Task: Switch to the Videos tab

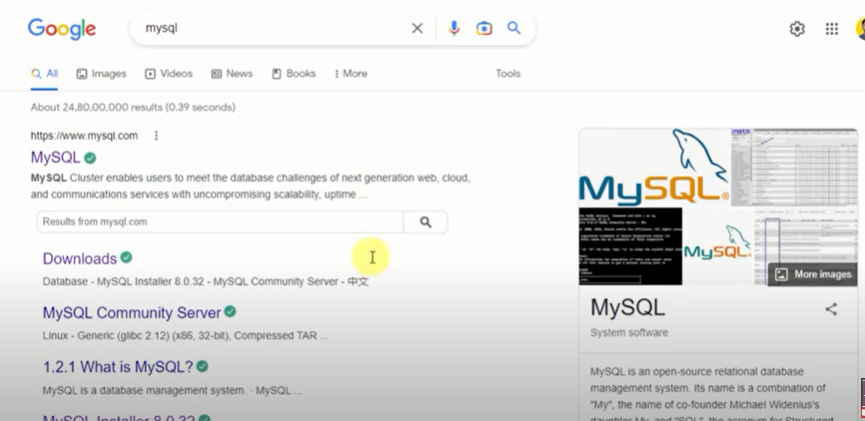Action: 168,73
